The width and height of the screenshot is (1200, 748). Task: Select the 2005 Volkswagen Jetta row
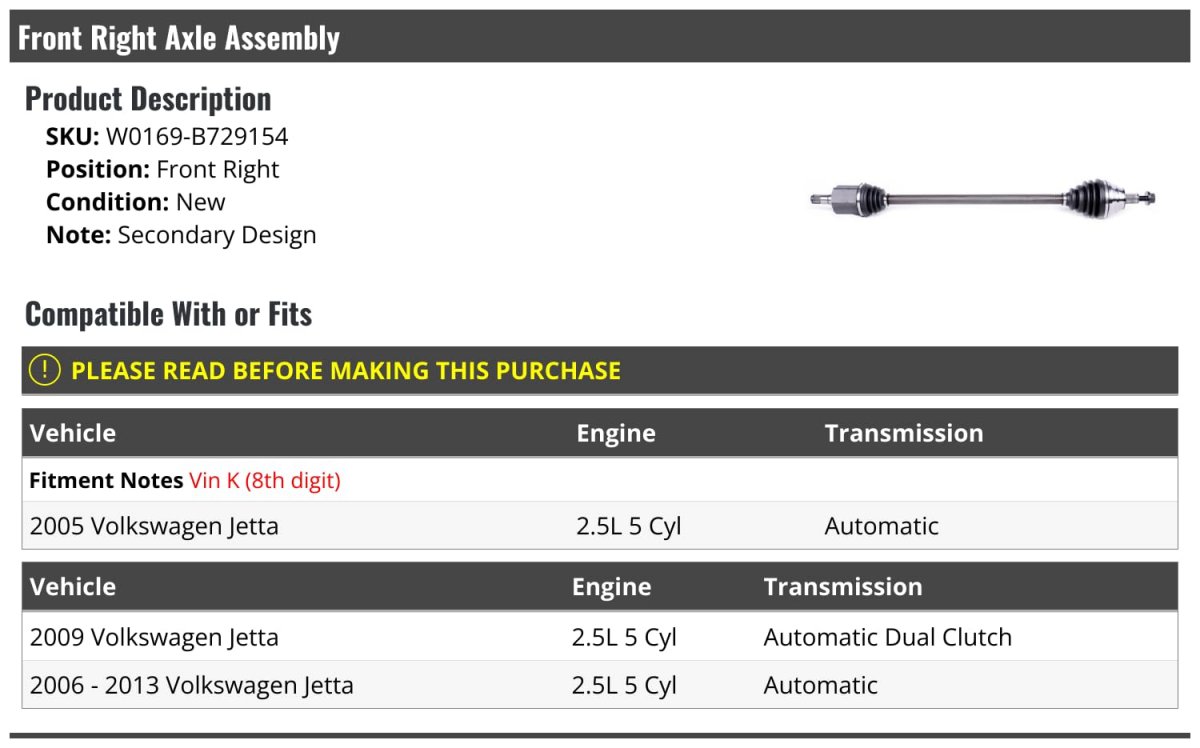pyautogui.click(x=600, y=526)
